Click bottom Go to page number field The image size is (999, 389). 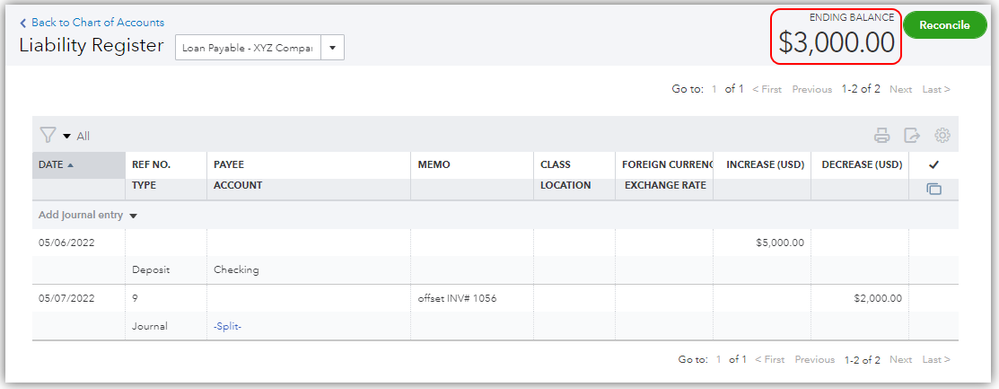pyautogui.click(x=719, y=360)
